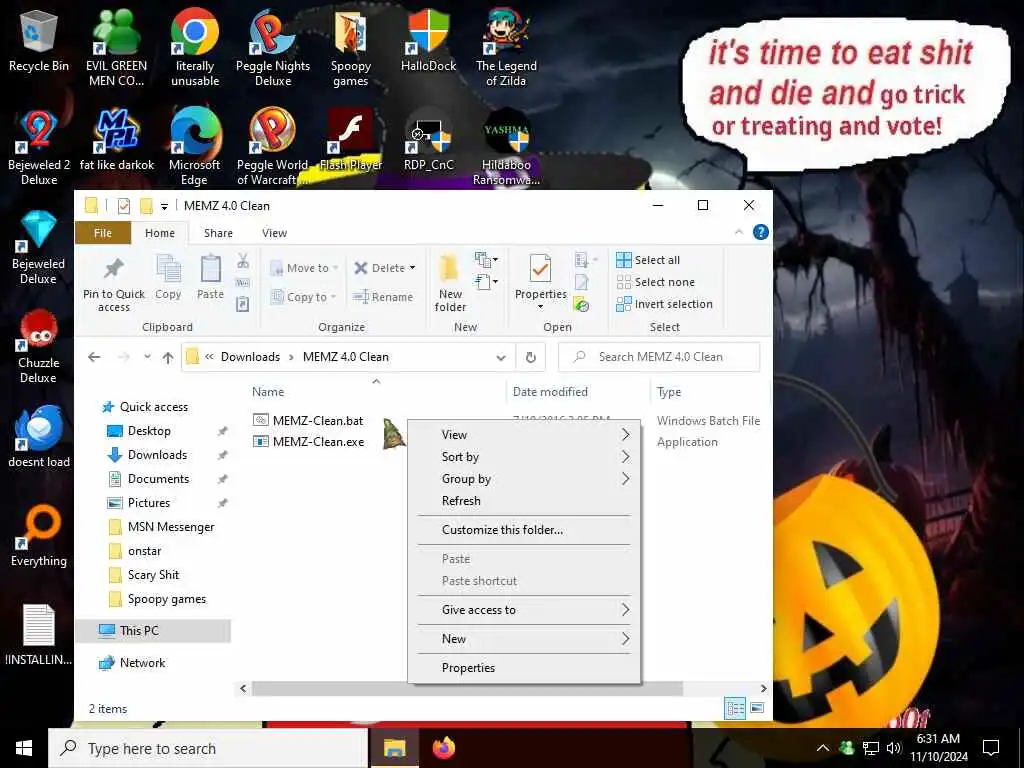Open Bejeweled 2 Deluxe shortcut
This screenshot has height=768, width=1024.
[39, 148]
